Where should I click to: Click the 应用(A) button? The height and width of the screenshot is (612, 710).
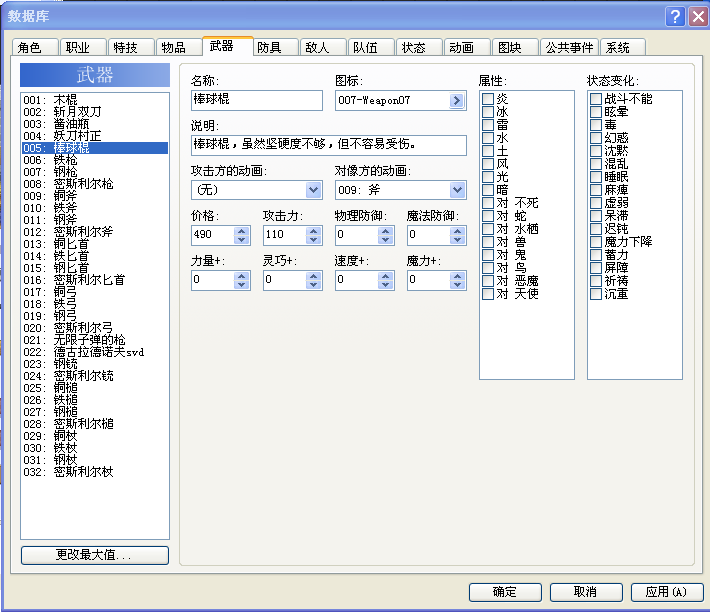pos(667,592)
